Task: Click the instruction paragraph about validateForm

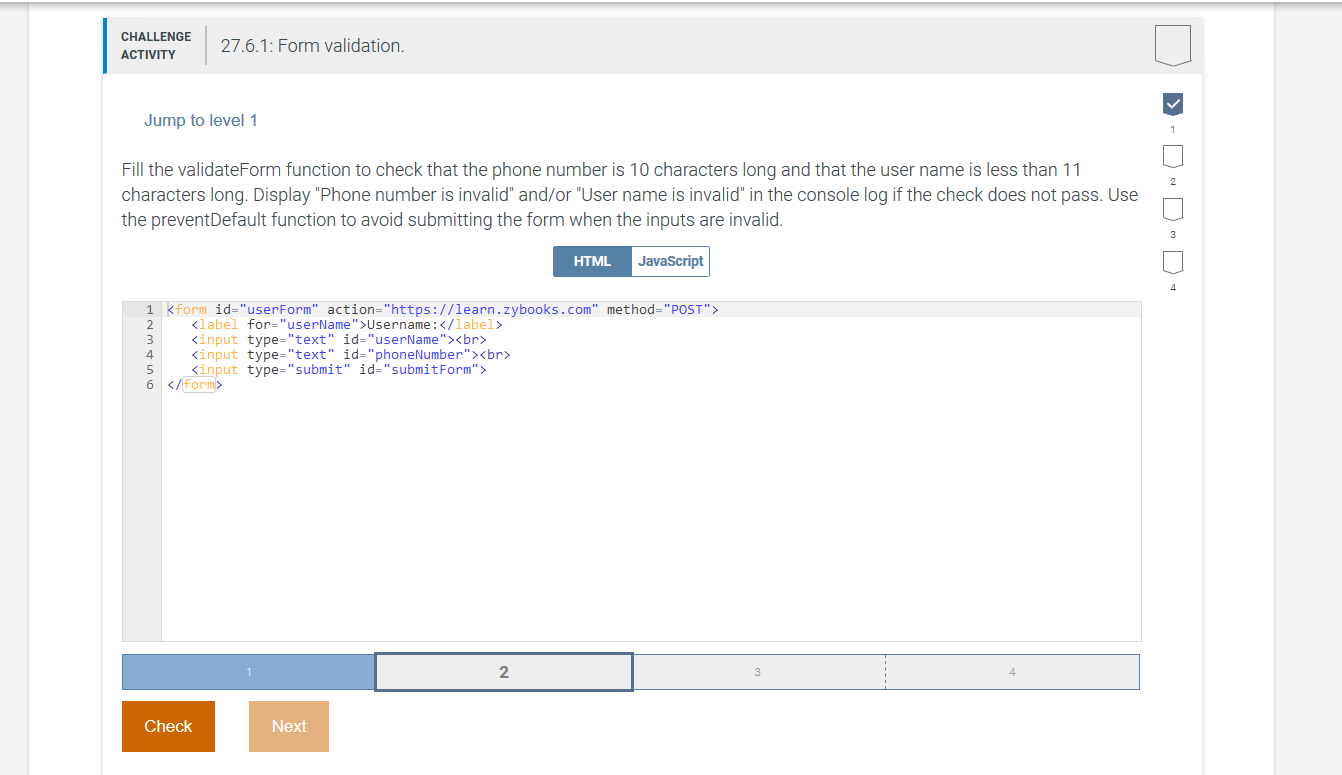Action: 630,195
